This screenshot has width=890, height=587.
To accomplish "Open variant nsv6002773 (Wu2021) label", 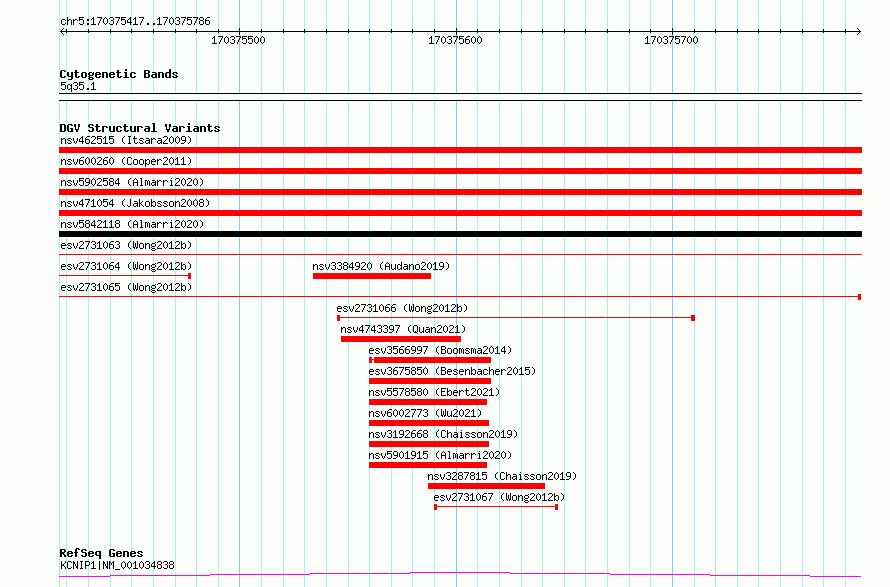I will (425, 413).
